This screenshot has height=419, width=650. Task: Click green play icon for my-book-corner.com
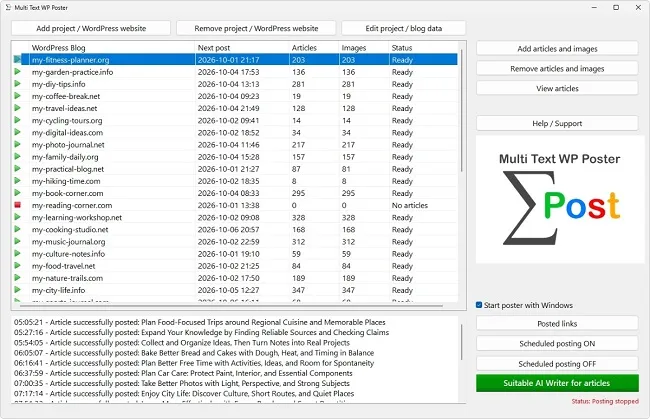[17, 193]
